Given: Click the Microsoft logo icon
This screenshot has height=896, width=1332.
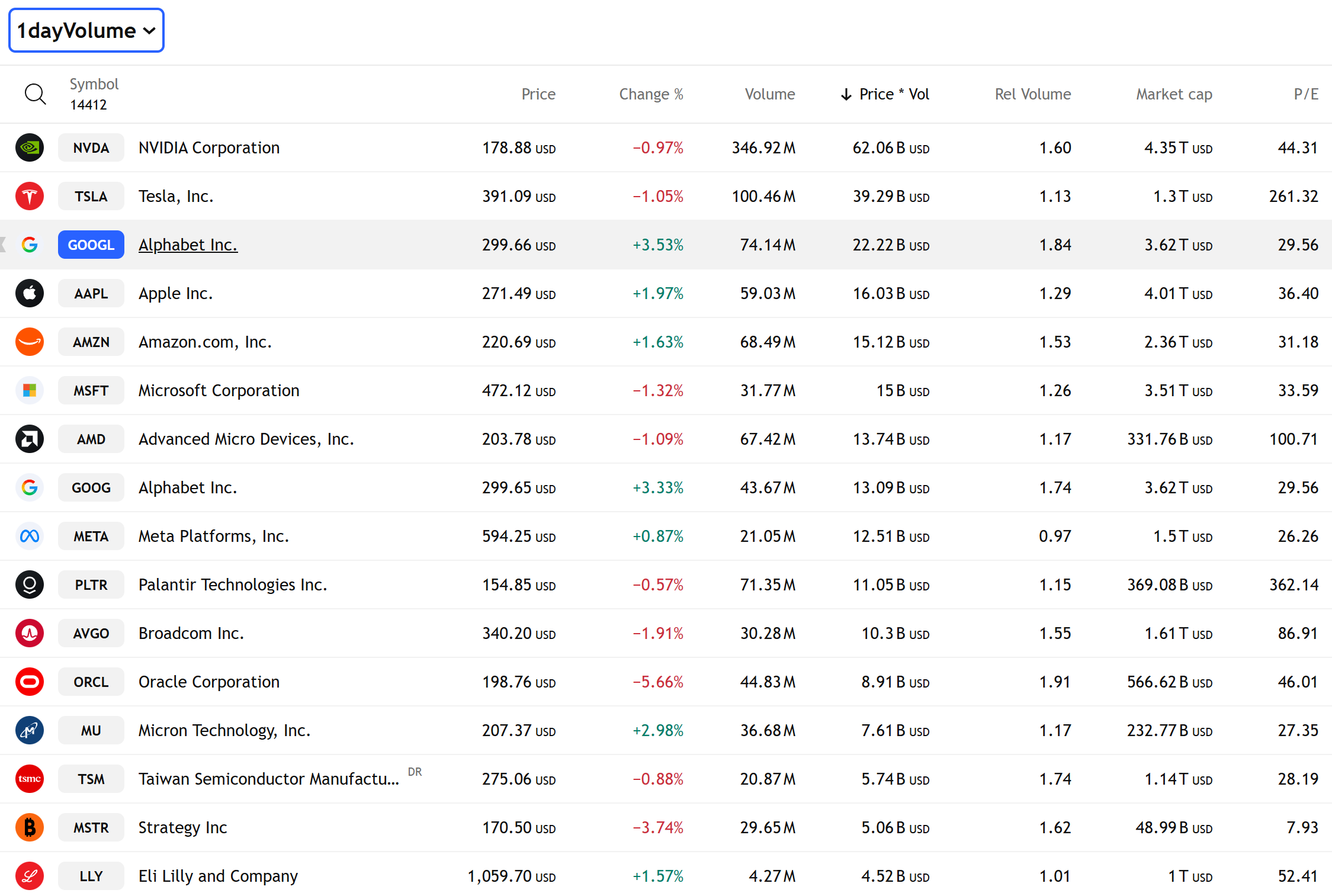Looking at the screenshot, I should (30, 390).
